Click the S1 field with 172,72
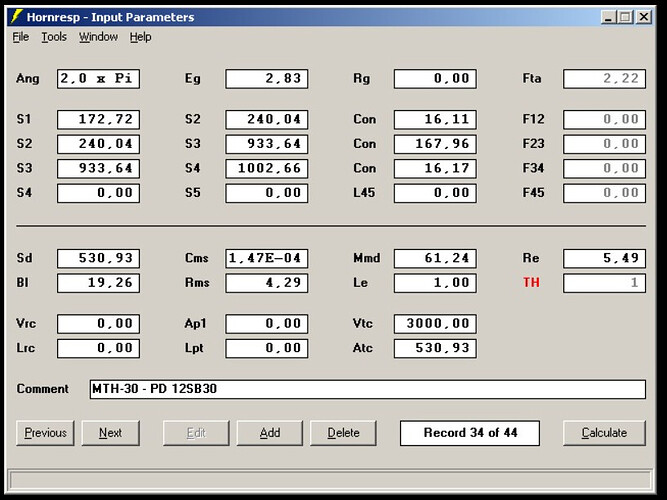Viewport: 667px width, 500px height. (x=98, y=120)
